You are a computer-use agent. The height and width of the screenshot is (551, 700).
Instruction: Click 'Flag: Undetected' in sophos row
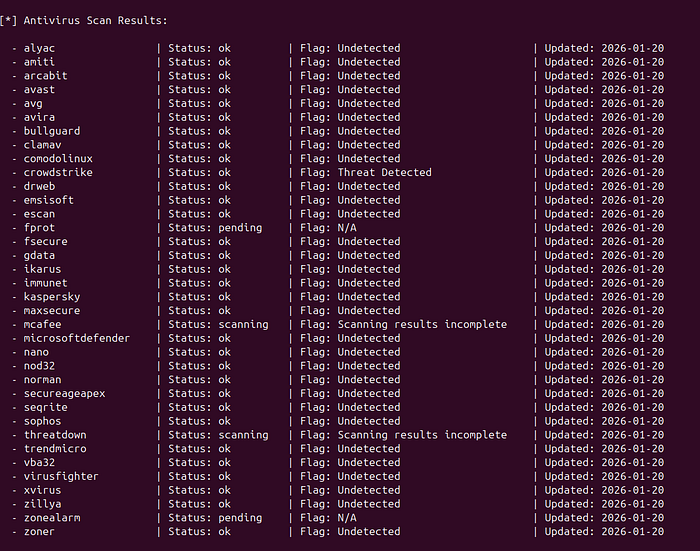tap(350, 422)
